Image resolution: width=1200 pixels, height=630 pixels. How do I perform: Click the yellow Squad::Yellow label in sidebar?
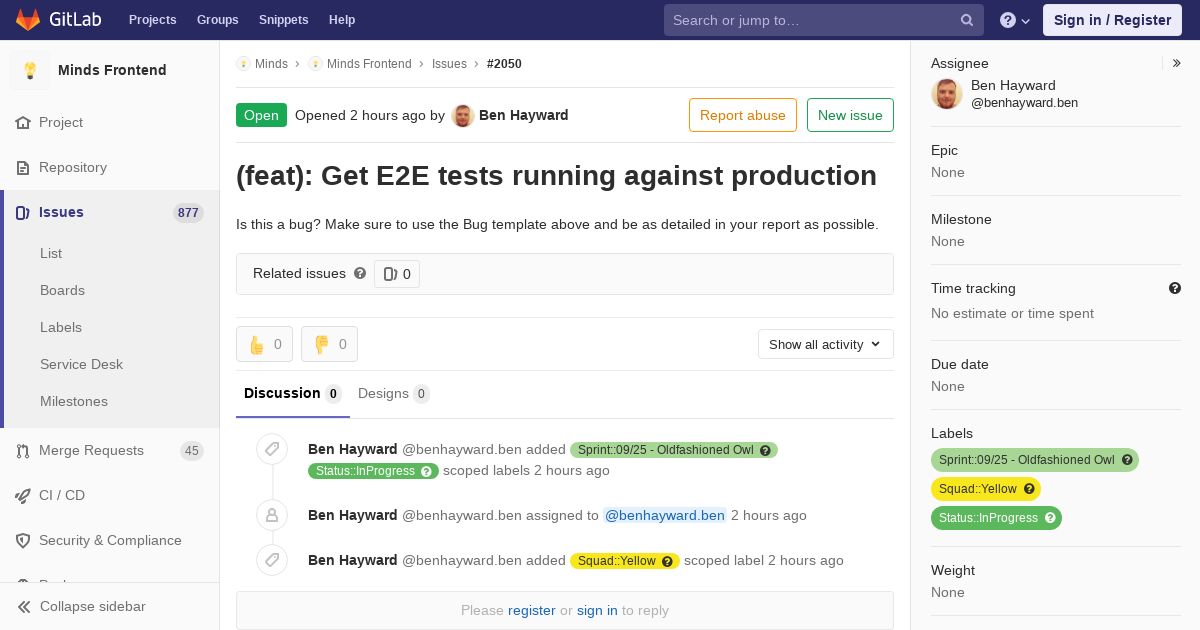pos(978,489)
